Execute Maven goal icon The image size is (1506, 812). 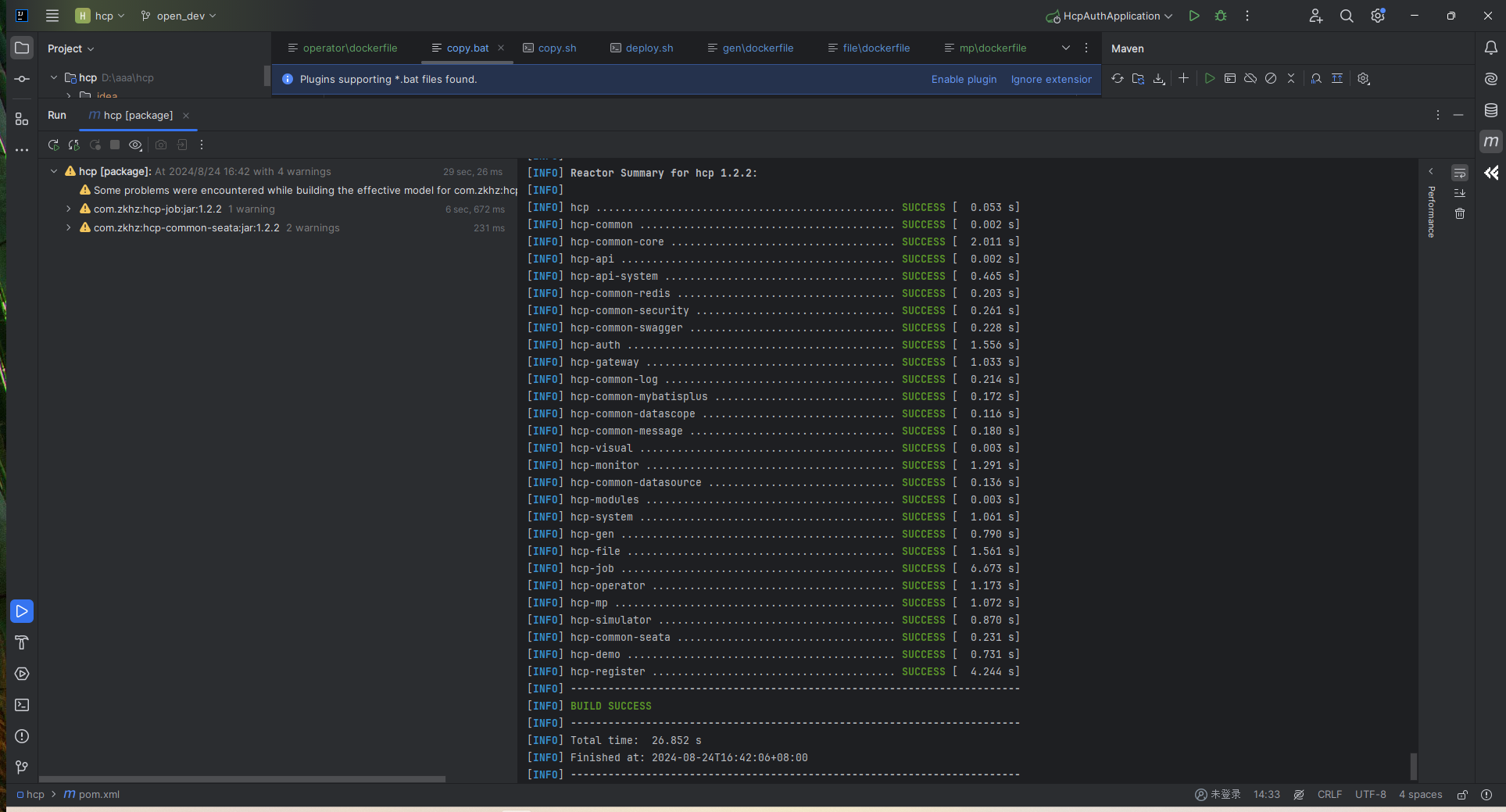click(x=1230, y=78)
